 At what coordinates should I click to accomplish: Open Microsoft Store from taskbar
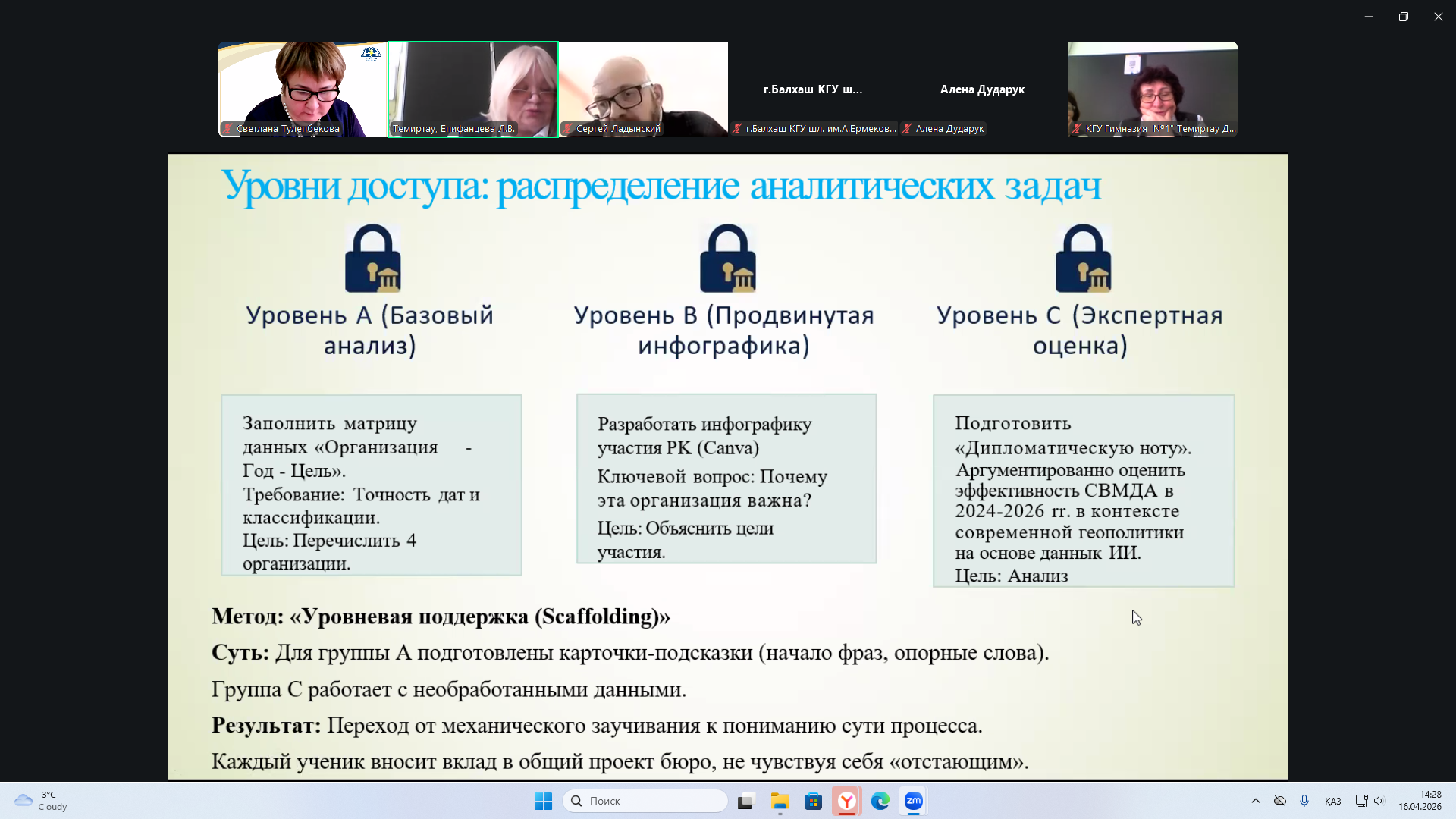click(x=813, y=801)
